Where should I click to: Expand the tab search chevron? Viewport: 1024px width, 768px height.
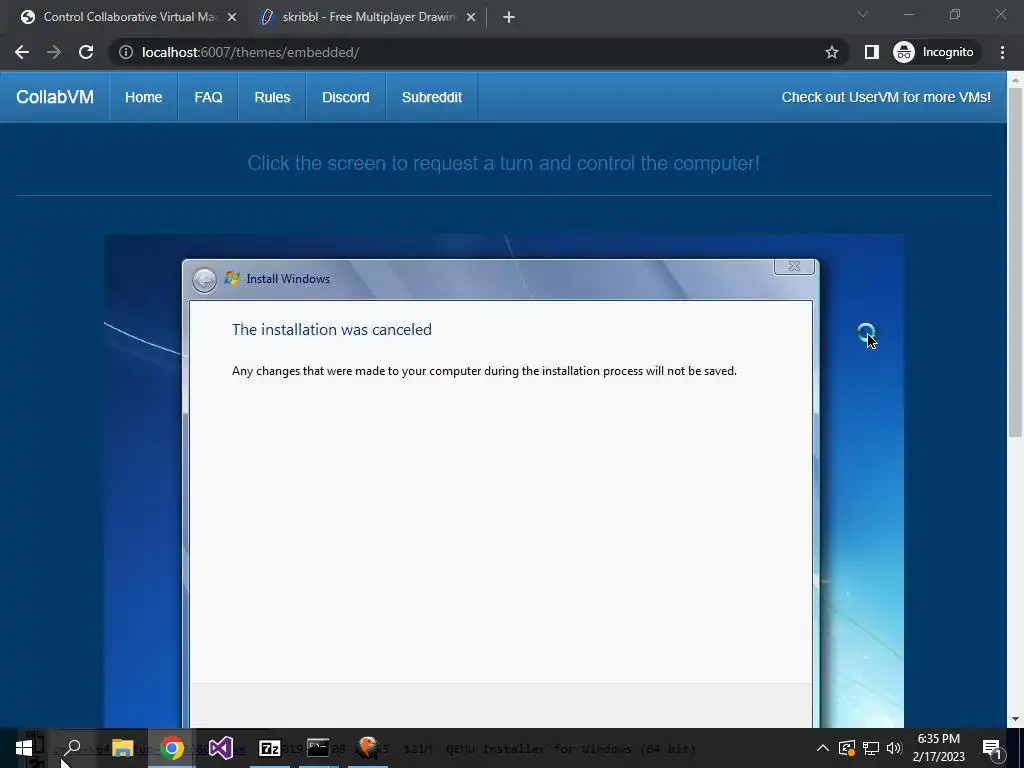click(x=863, y=14)
